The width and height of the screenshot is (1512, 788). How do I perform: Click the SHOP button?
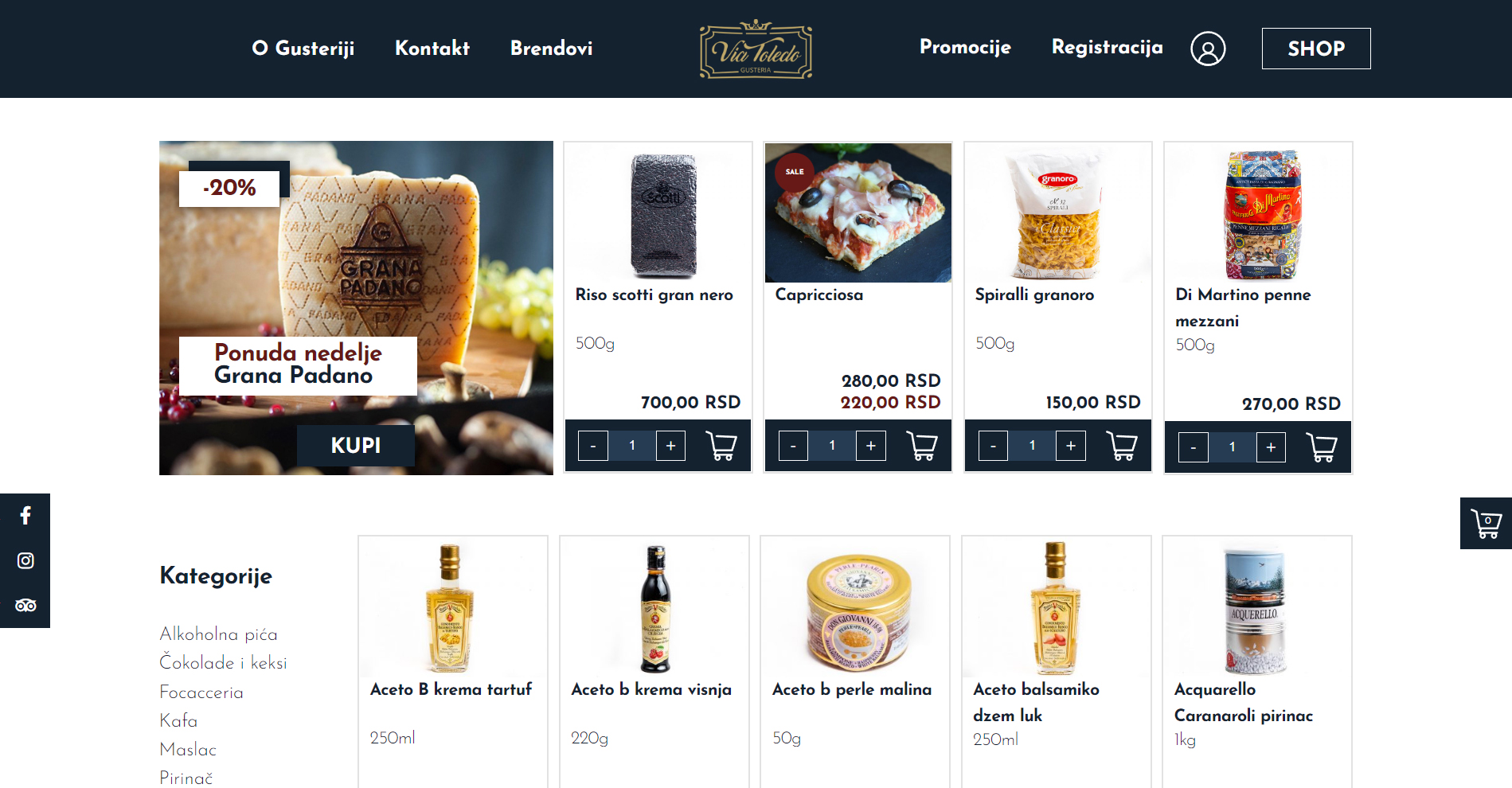1316,49
